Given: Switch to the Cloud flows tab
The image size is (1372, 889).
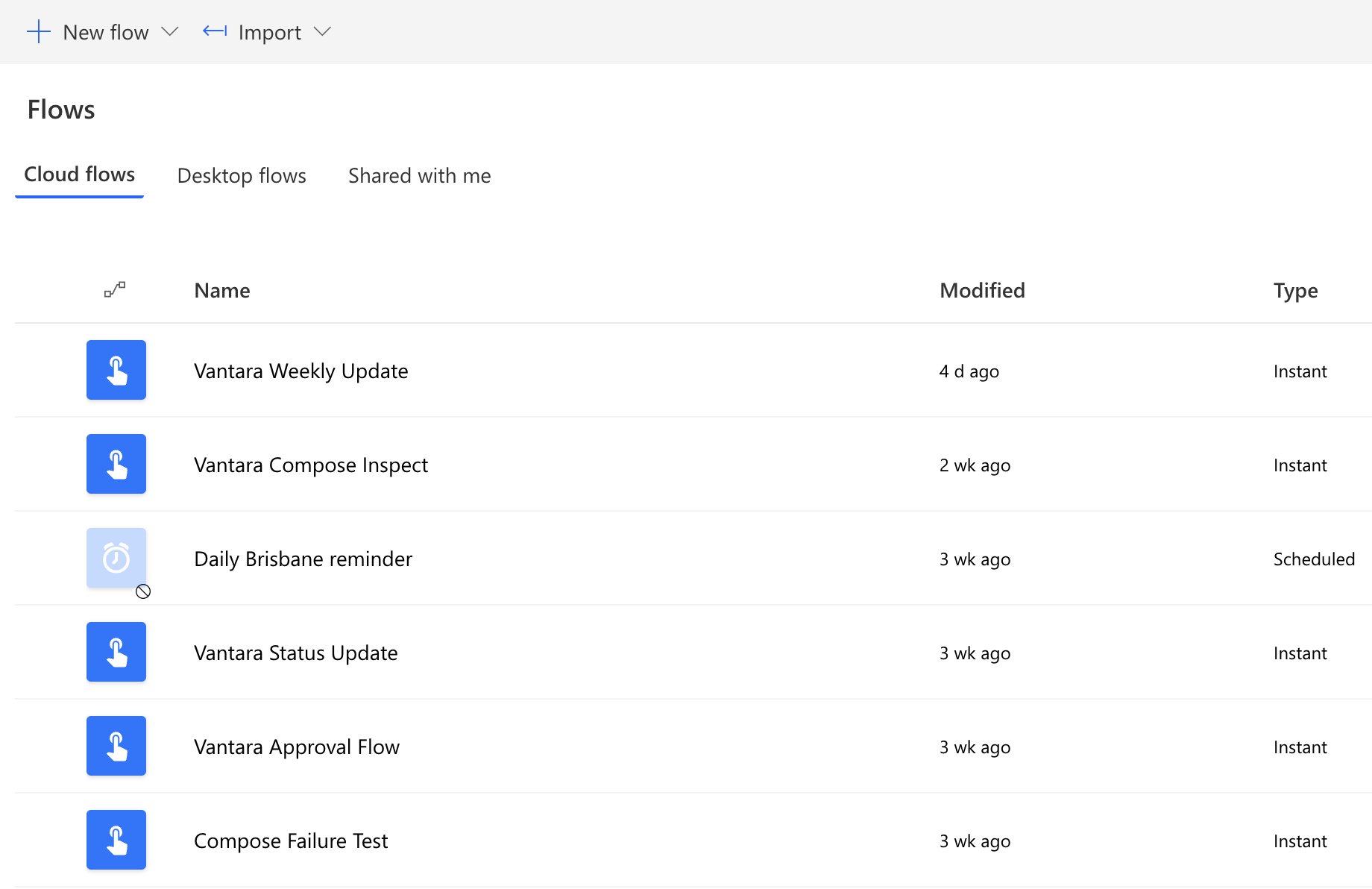Looking at the screenshot, I should pyautogui.click(x=80, y=175).
